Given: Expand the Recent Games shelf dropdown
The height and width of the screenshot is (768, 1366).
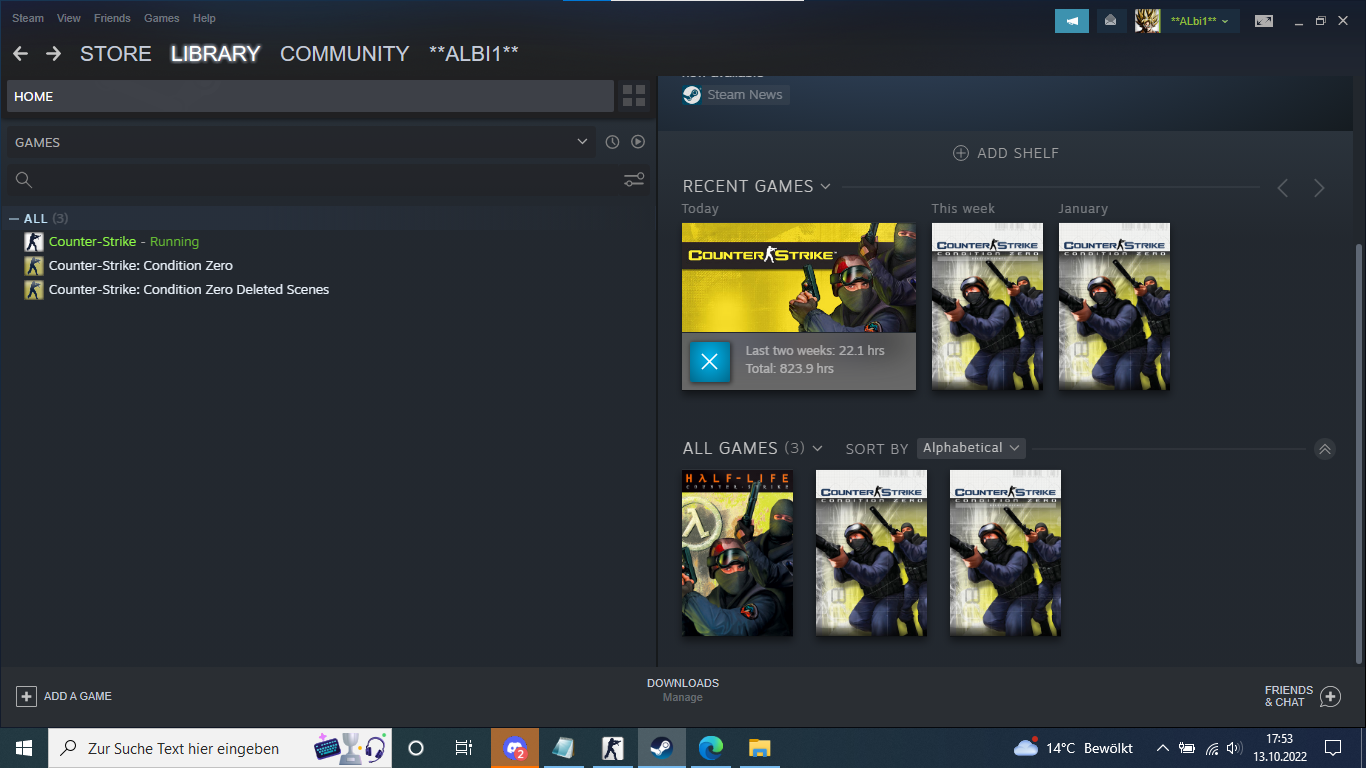Looking at the screenshot, I should click(x=825, y=187).
